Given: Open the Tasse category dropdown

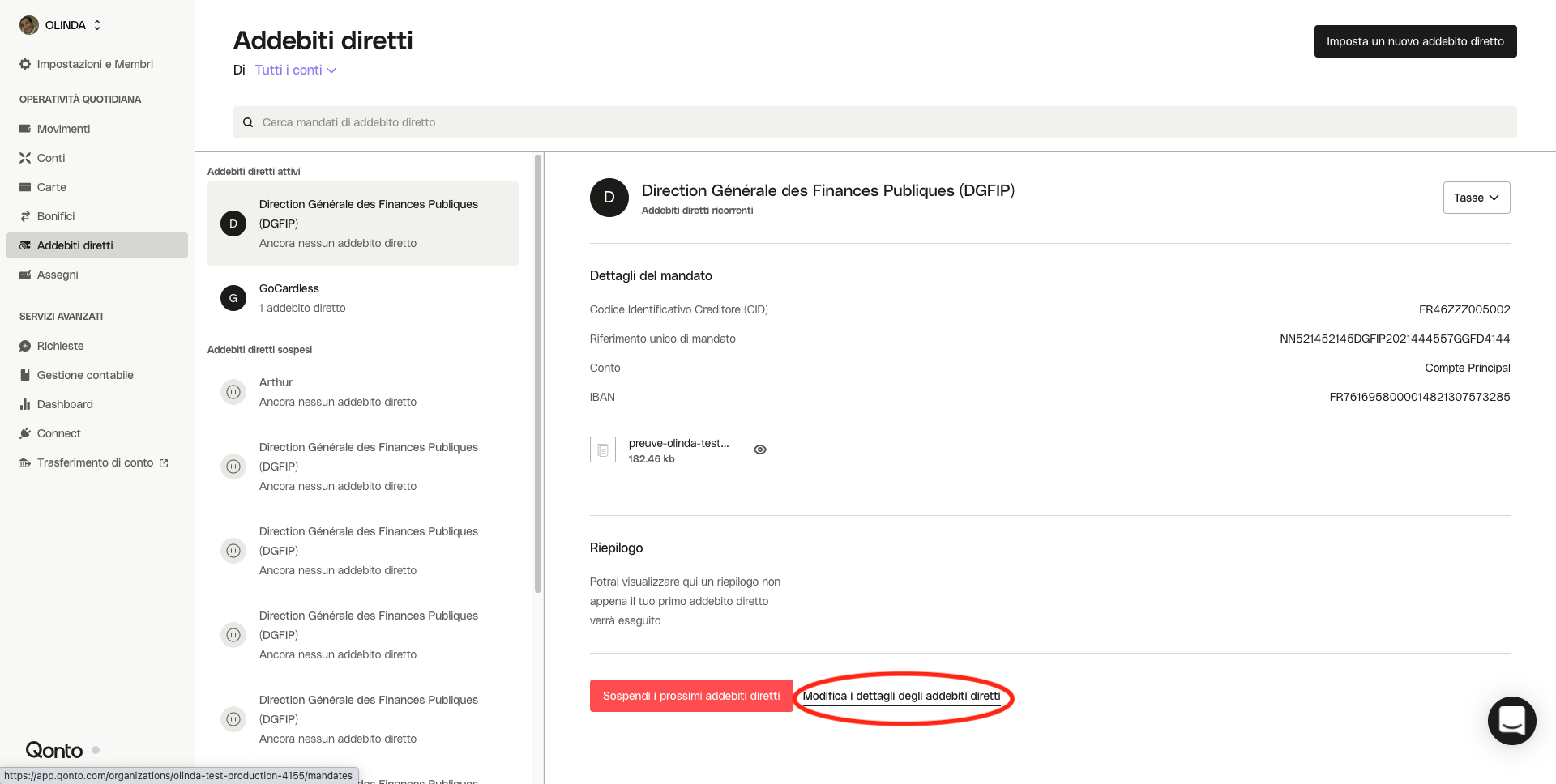Looking at the screenshot, I should point(1477,198).
